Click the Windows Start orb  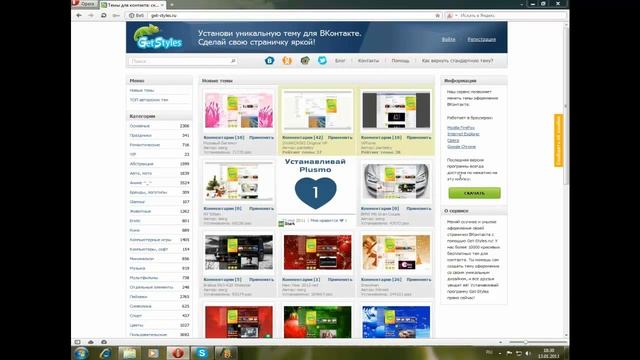82,353
